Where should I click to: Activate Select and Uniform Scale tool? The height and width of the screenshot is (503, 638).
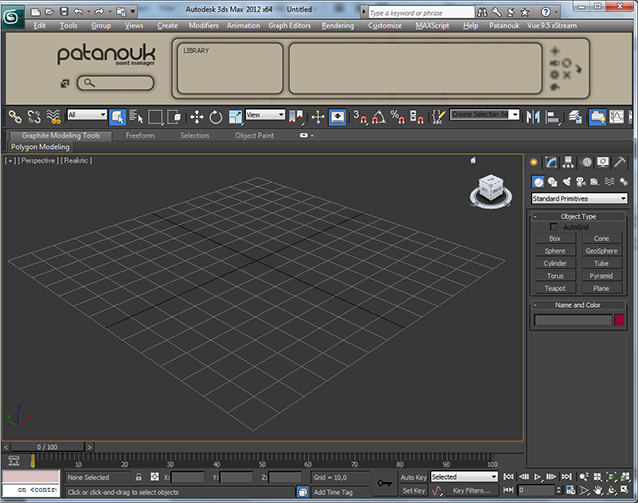coord(235,117)
